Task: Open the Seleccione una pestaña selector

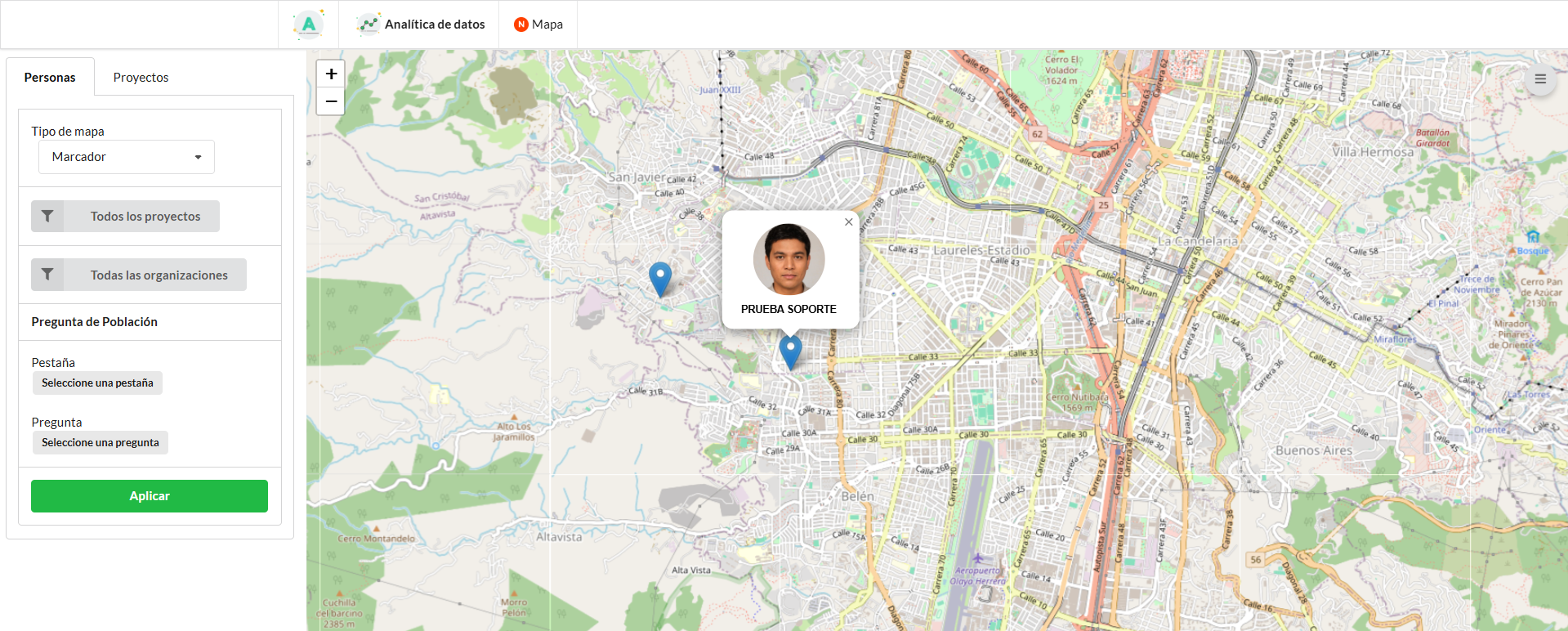Action: point(97,383)
